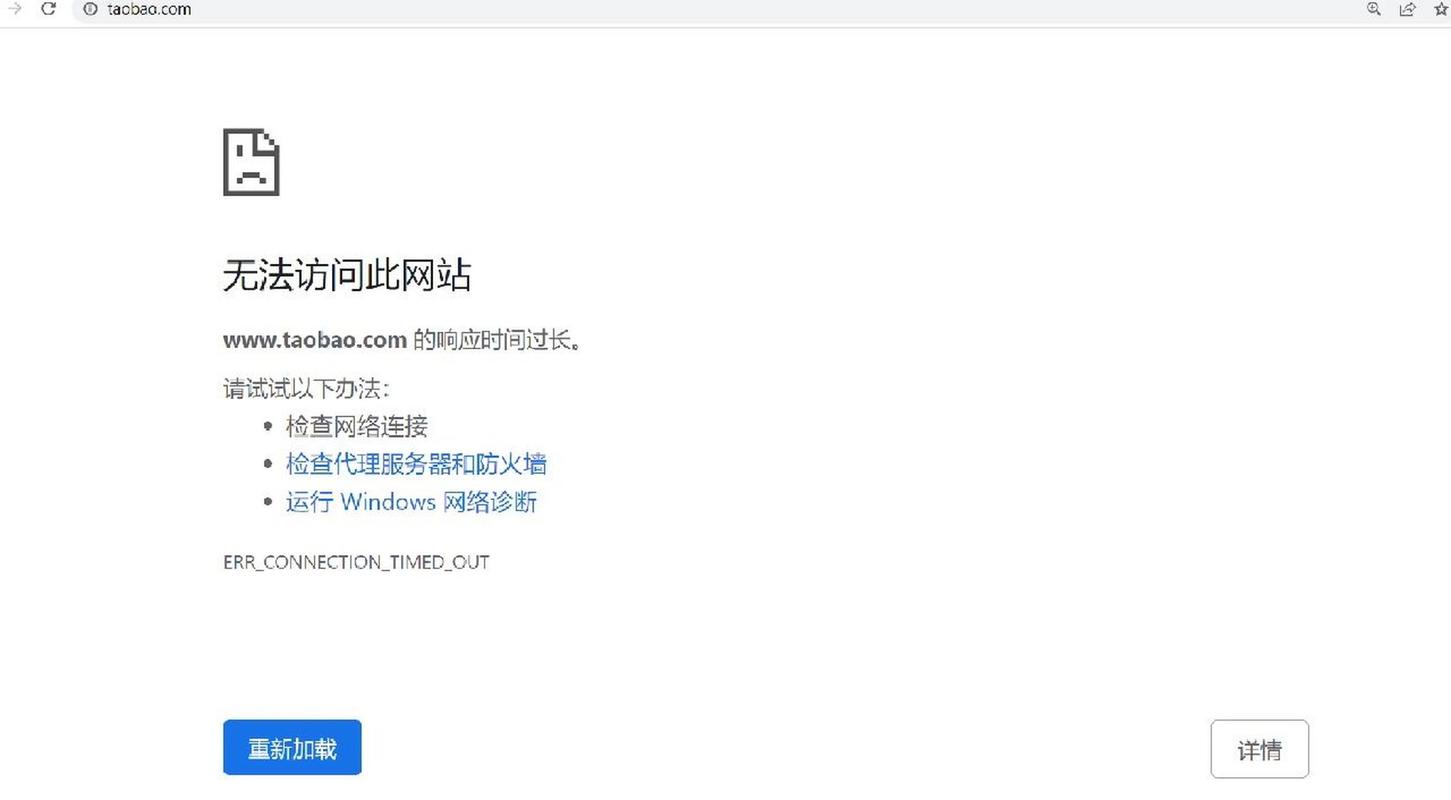Viewport: 1451px width, 800px height.
Task: Click the blue 重新加载 reload button
Action: pos(292,747)
